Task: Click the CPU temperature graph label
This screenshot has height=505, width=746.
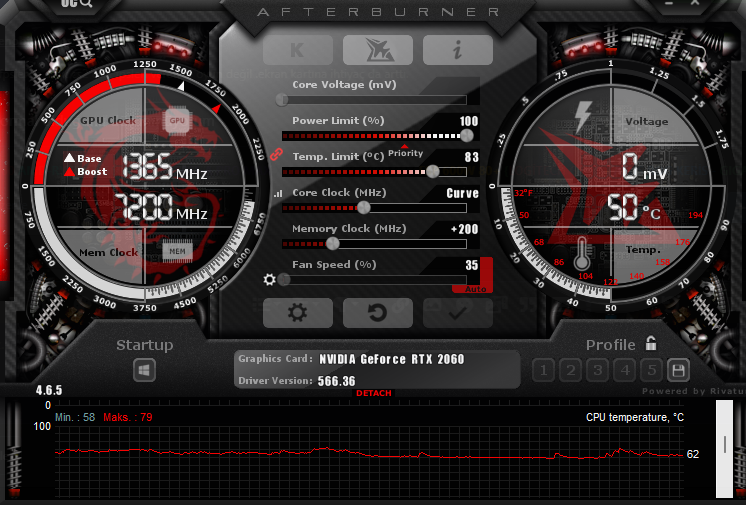Action: coord(635,417)
